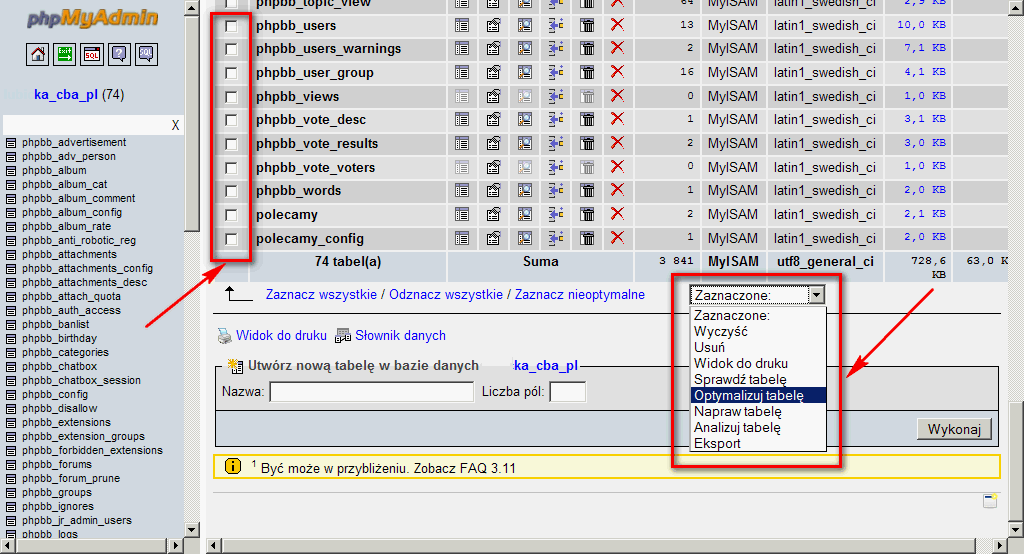The image size is (1024, 554).
Task: Select the phpbb_vote_voters checkbox
Action: pyautogui.click(x=231, y=168)
